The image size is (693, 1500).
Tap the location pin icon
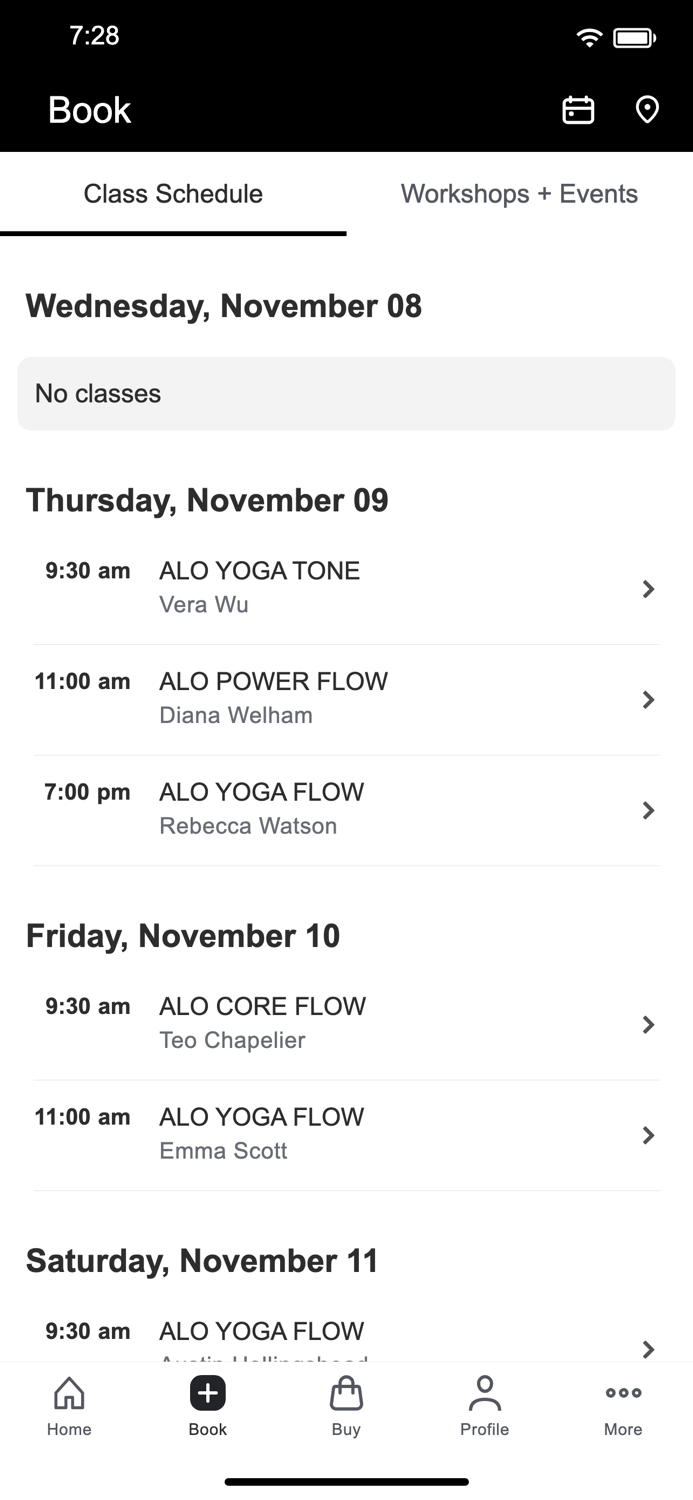click(647, 110)
